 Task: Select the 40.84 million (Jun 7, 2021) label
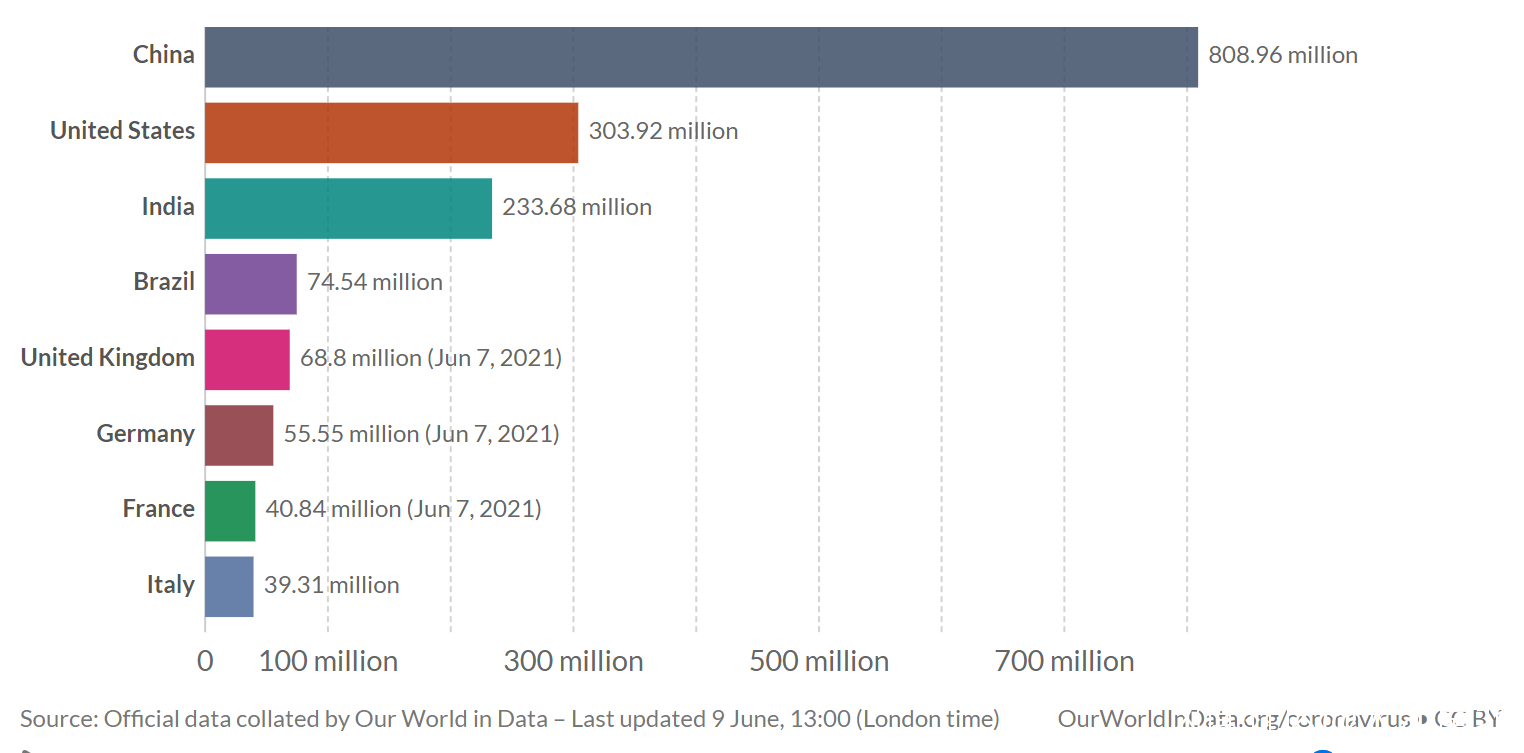(403, 509)
